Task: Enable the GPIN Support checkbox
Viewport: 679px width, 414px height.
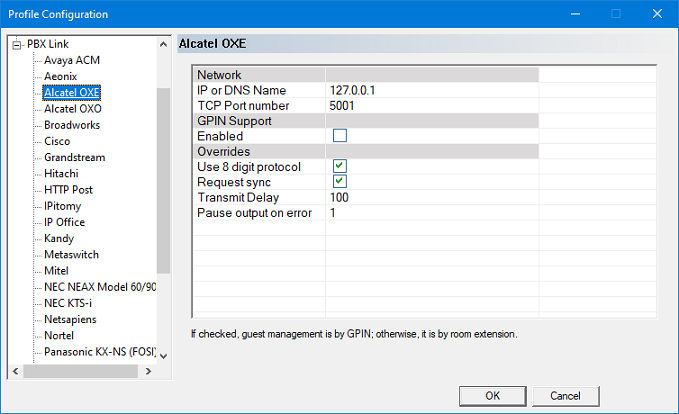Action: (x=340, y=136)
